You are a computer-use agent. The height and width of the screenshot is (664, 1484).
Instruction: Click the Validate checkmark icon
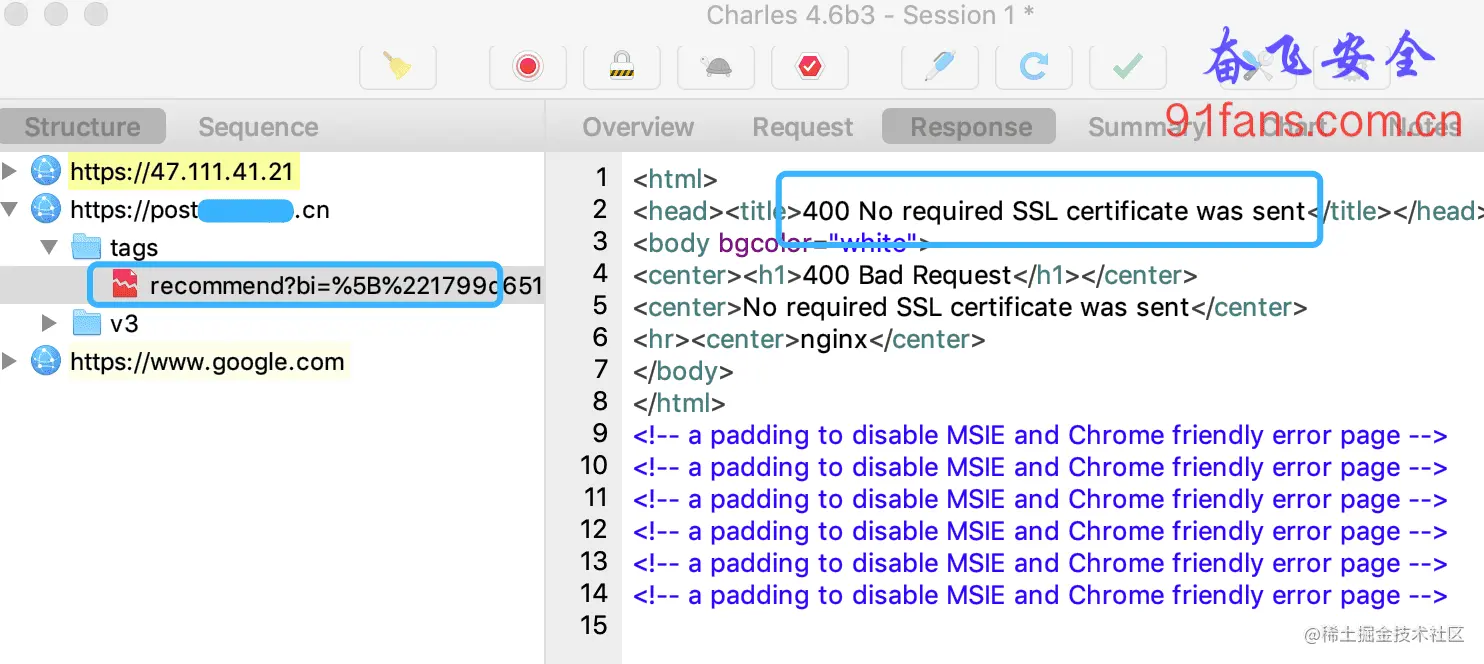(1128, 66)
